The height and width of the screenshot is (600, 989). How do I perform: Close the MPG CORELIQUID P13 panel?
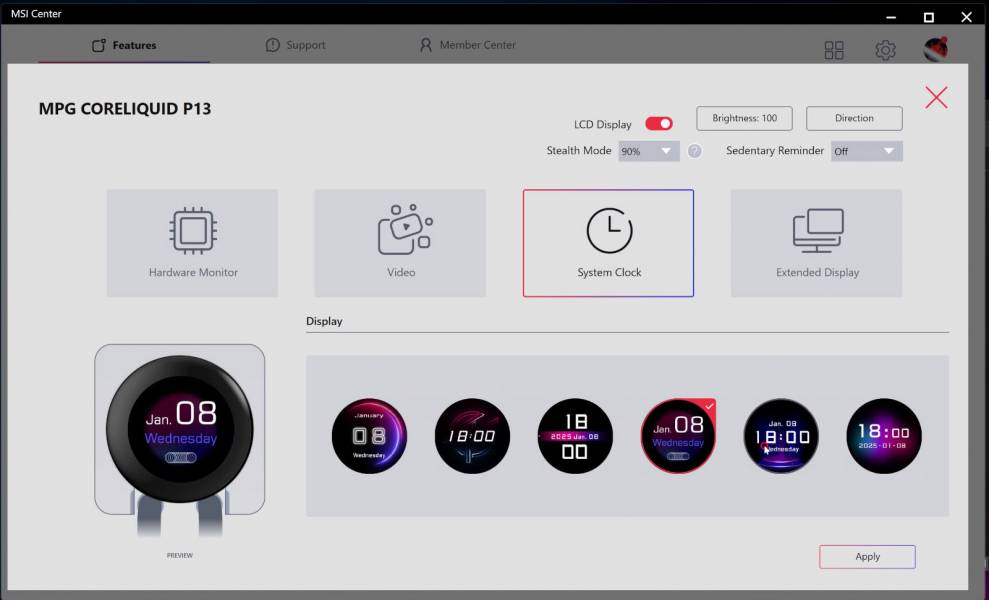pos(936,97)
